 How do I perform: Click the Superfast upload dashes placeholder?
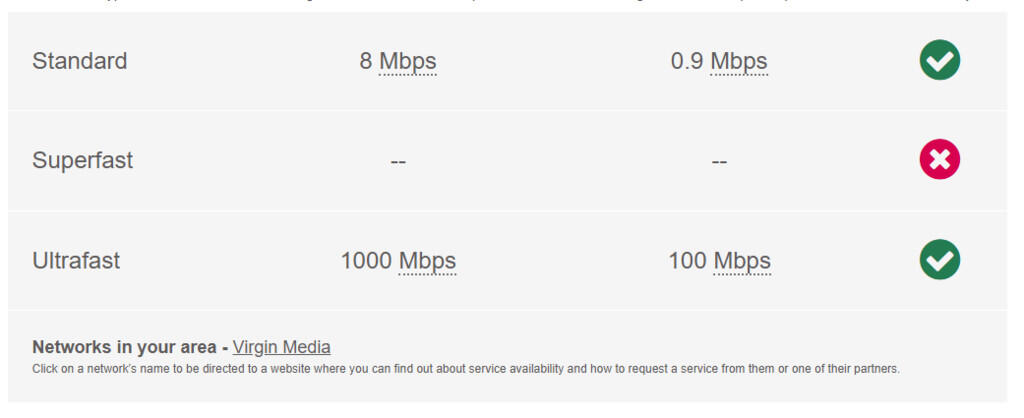tap(719, 161)
